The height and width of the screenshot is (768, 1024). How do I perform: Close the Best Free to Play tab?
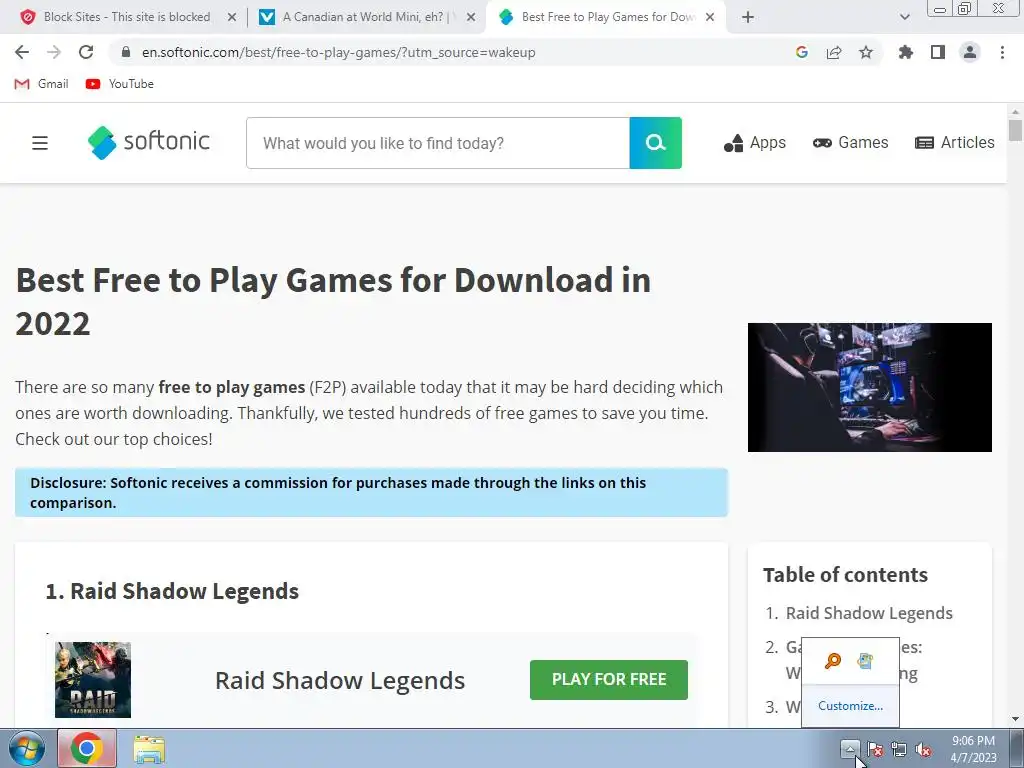[710, 18]
